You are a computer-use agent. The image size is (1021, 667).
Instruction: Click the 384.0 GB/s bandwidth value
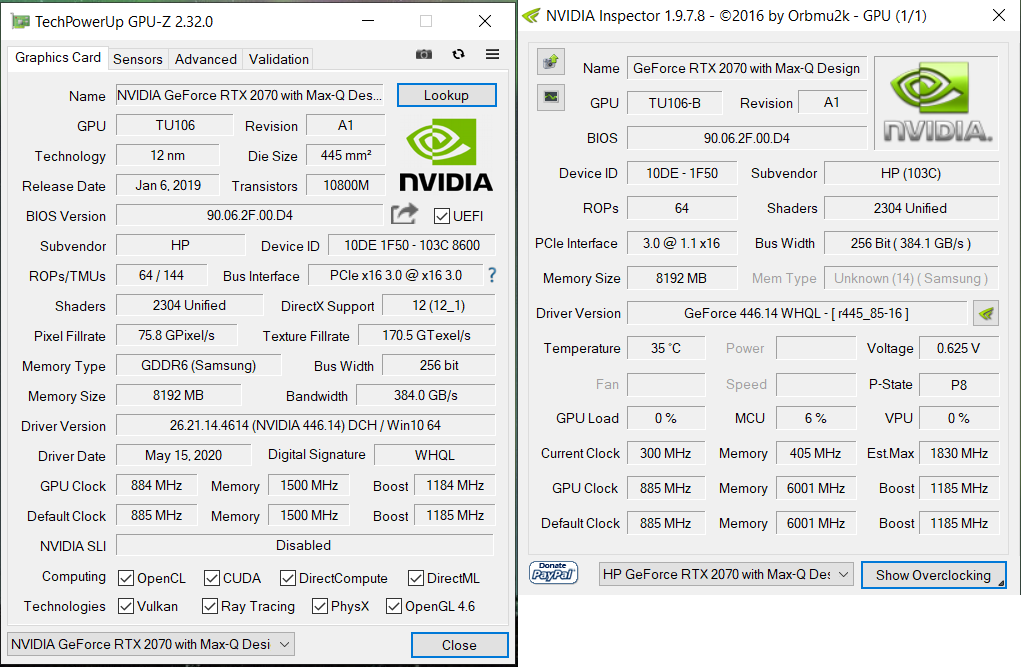click(x=426, y=395)
